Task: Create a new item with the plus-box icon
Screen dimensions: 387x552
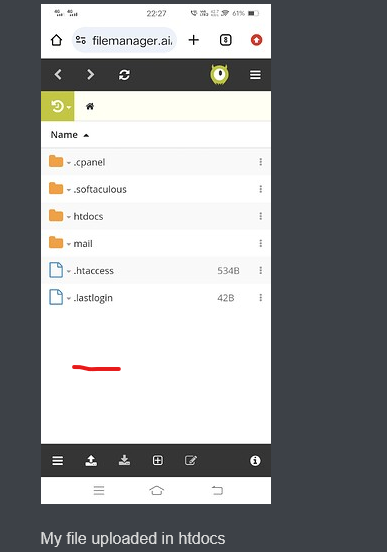Action: click(158, 460)
